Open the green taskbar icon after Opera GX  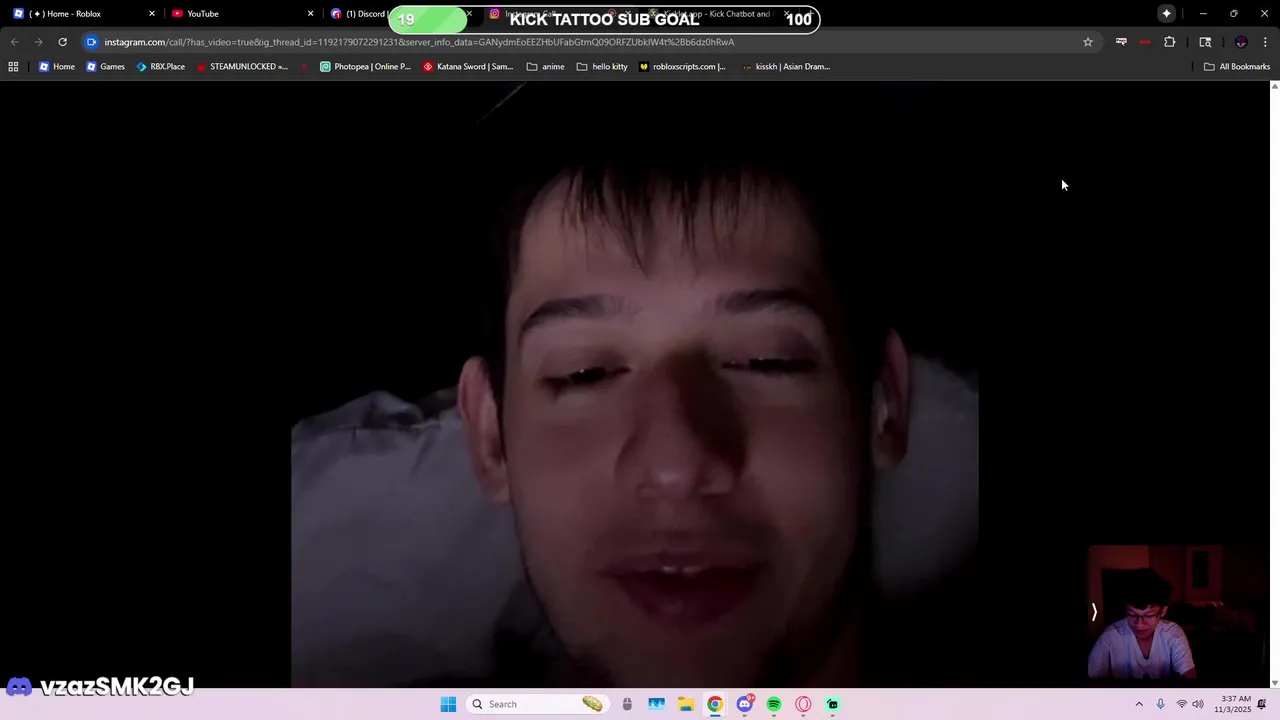pos(833,704)
